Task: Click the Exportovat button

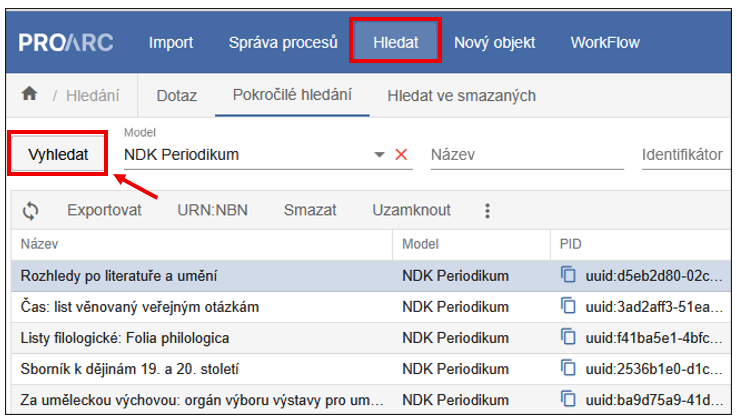Action: click(104, 210)
